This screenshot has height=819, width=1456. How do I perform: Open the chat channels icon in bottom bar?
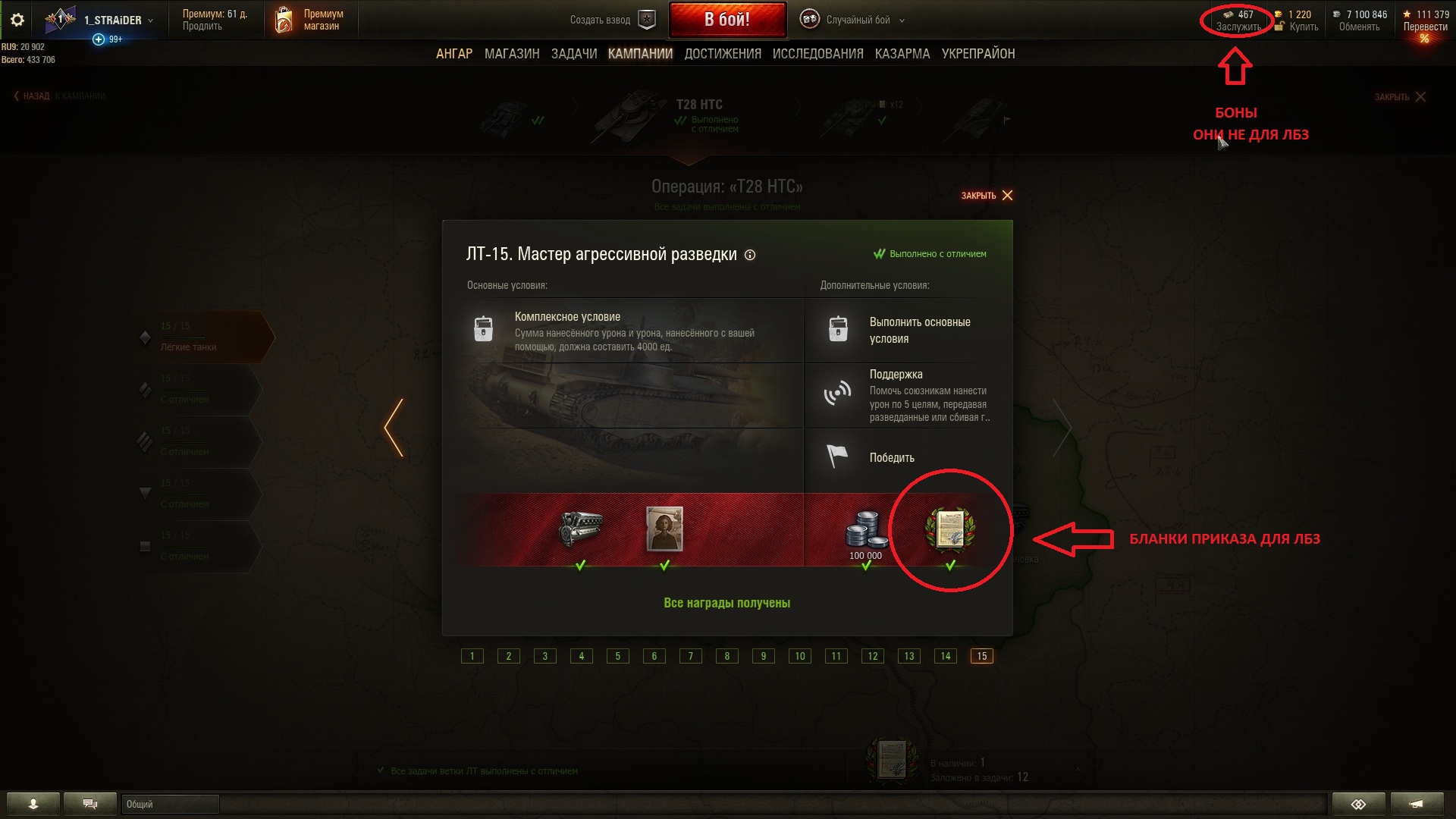point(90,804)
